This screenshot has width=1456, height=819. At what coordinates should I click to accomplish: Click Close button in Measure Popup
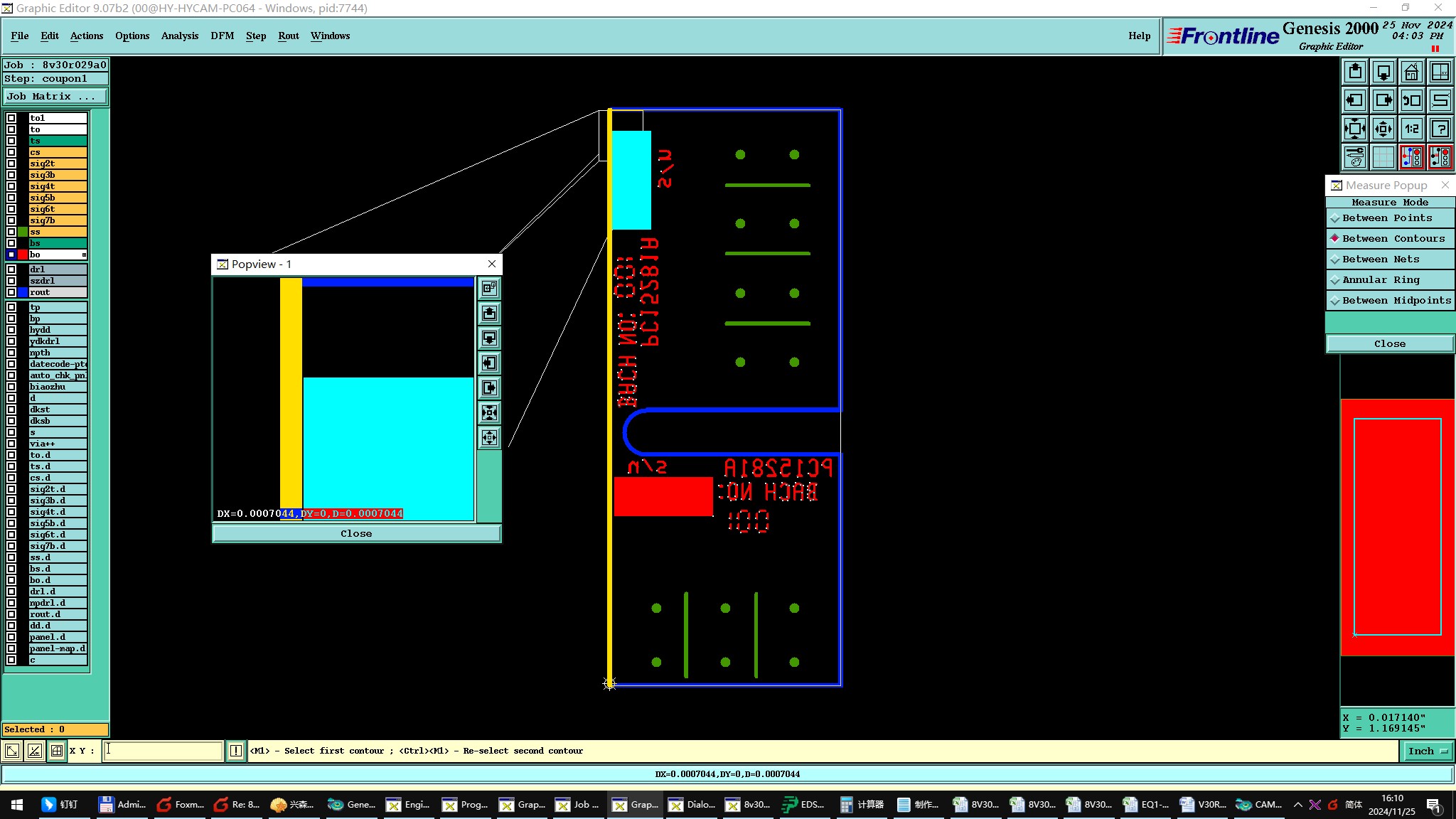coord(1389,344)
